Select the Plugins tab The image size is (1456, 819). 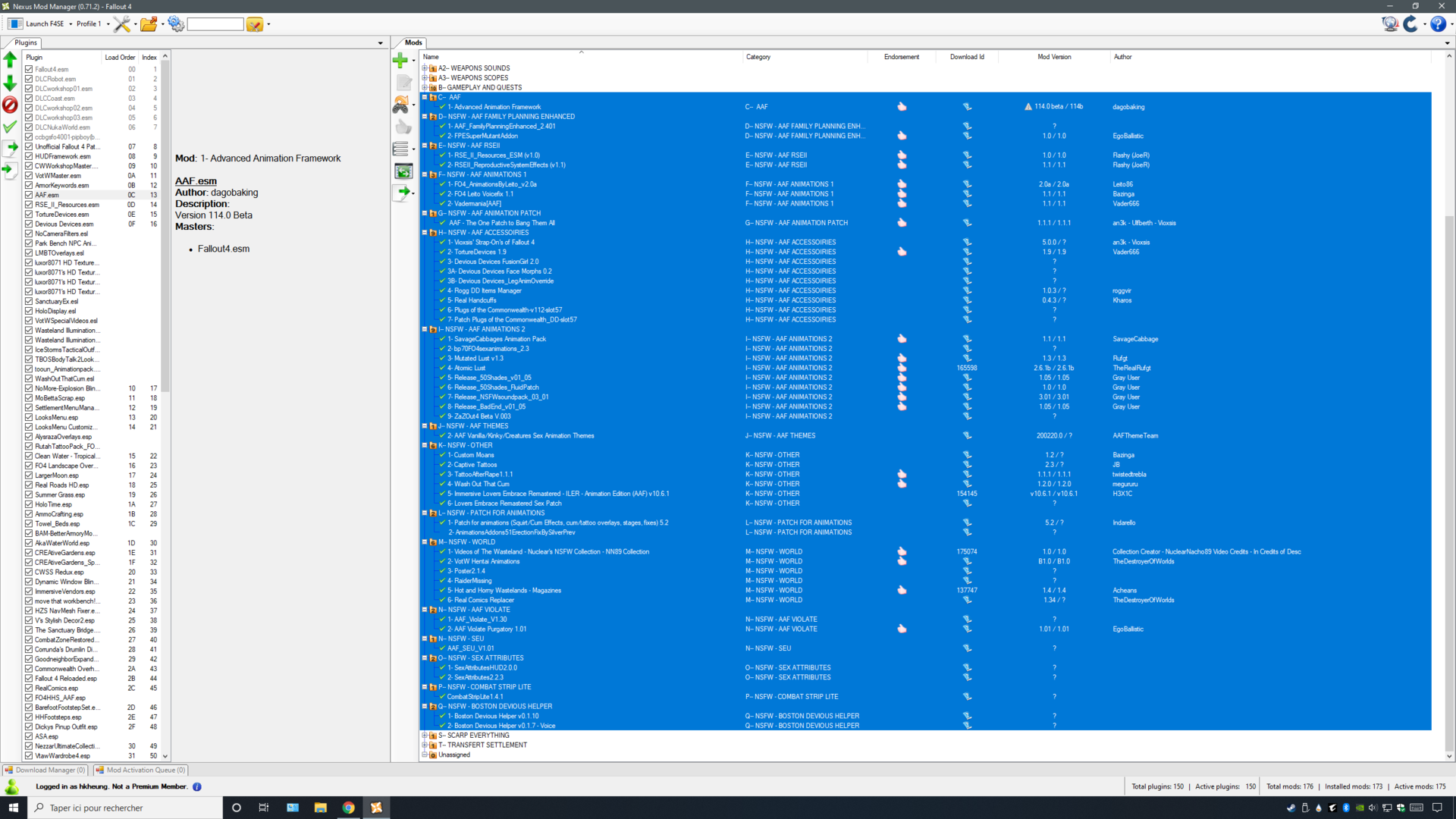[x=25, y=42]
